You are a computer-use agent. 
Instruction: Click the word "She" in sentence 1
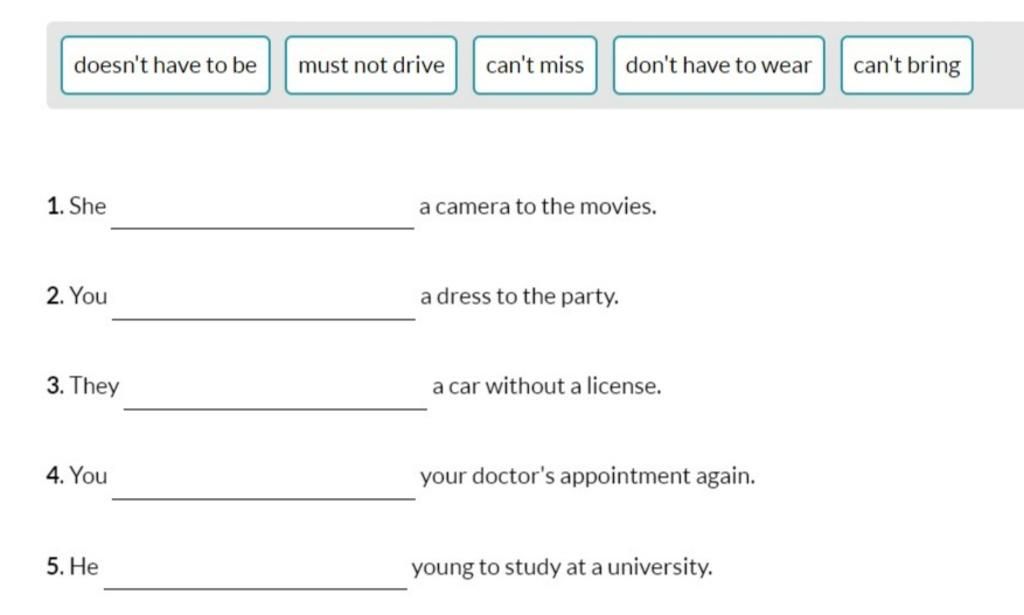coord(88,206)
